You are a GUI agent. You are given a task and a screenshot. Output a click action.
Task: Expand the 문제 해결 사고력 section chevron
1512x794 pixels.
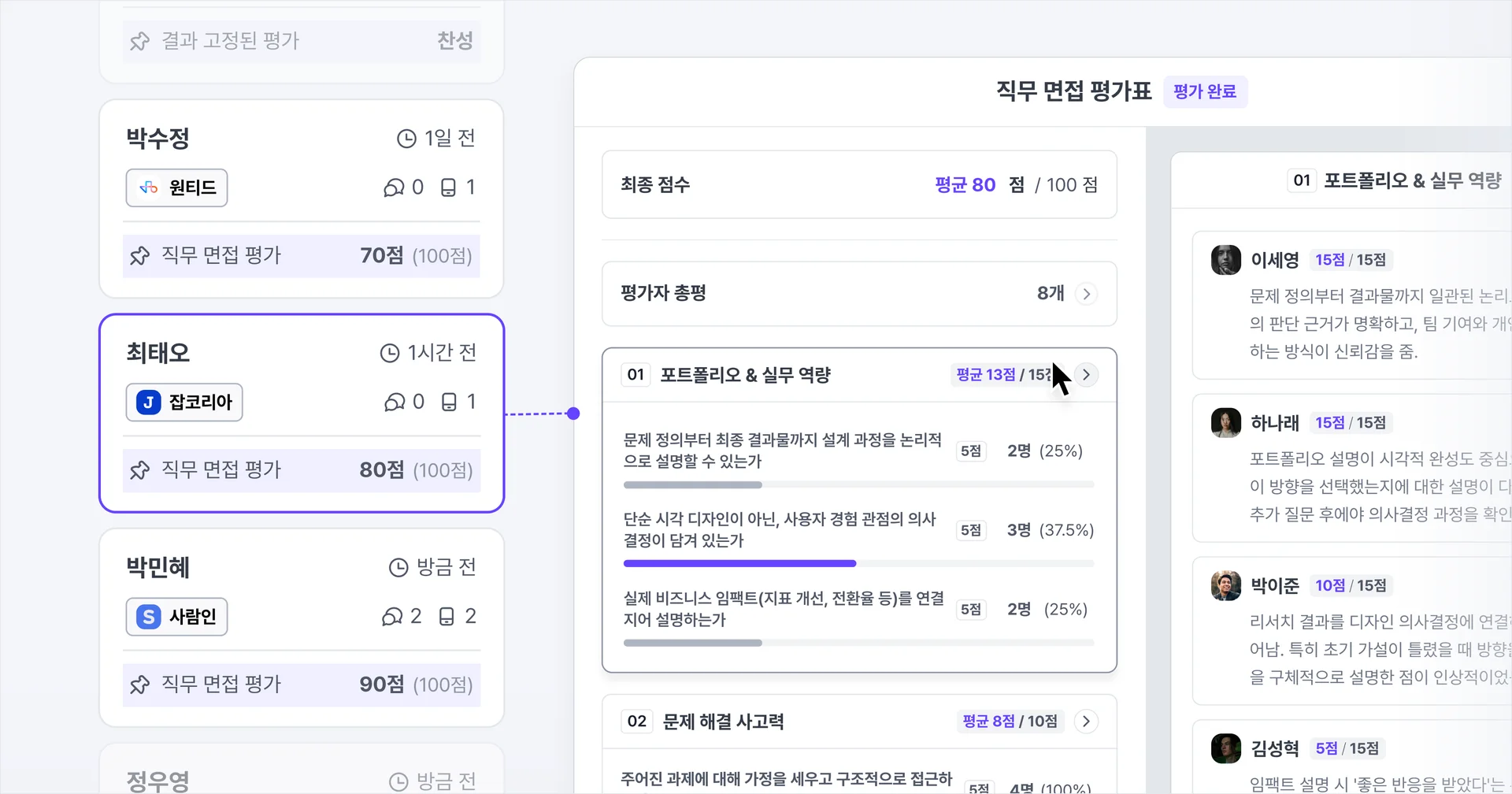pos(1087,722)
